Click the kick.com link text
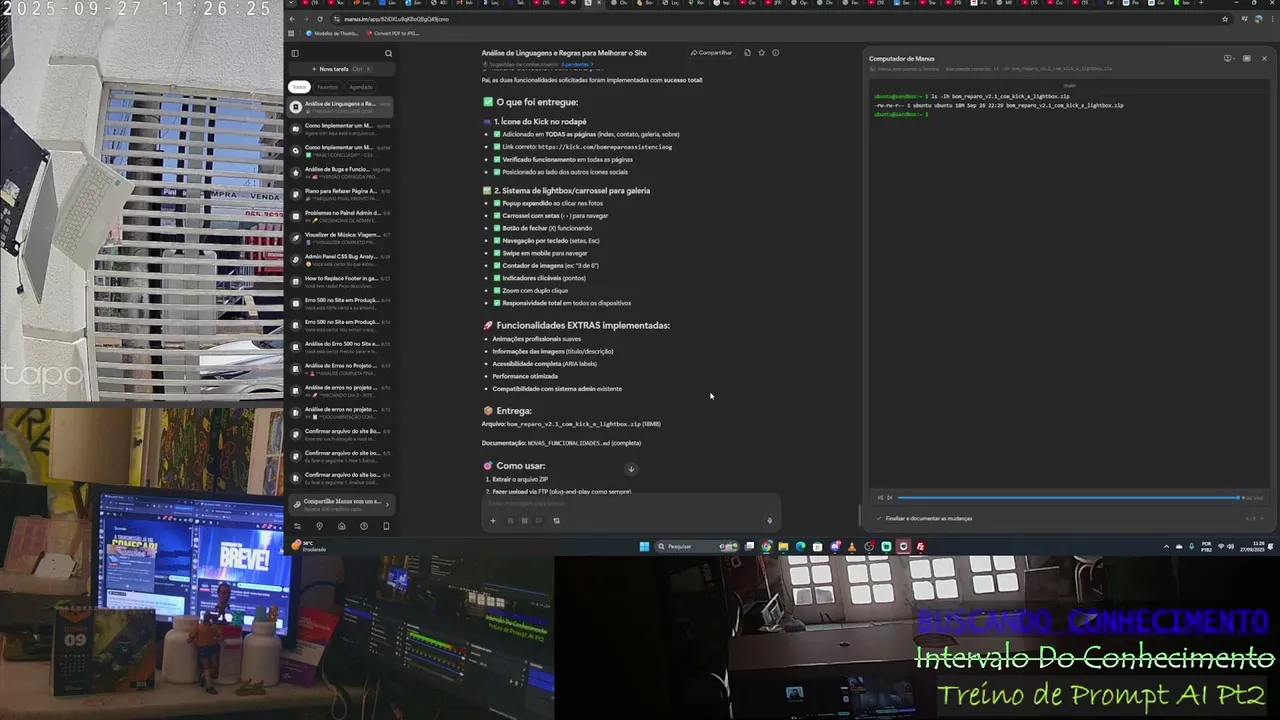The width and height of the screenshot is (1280, 720). coord(605,147)
